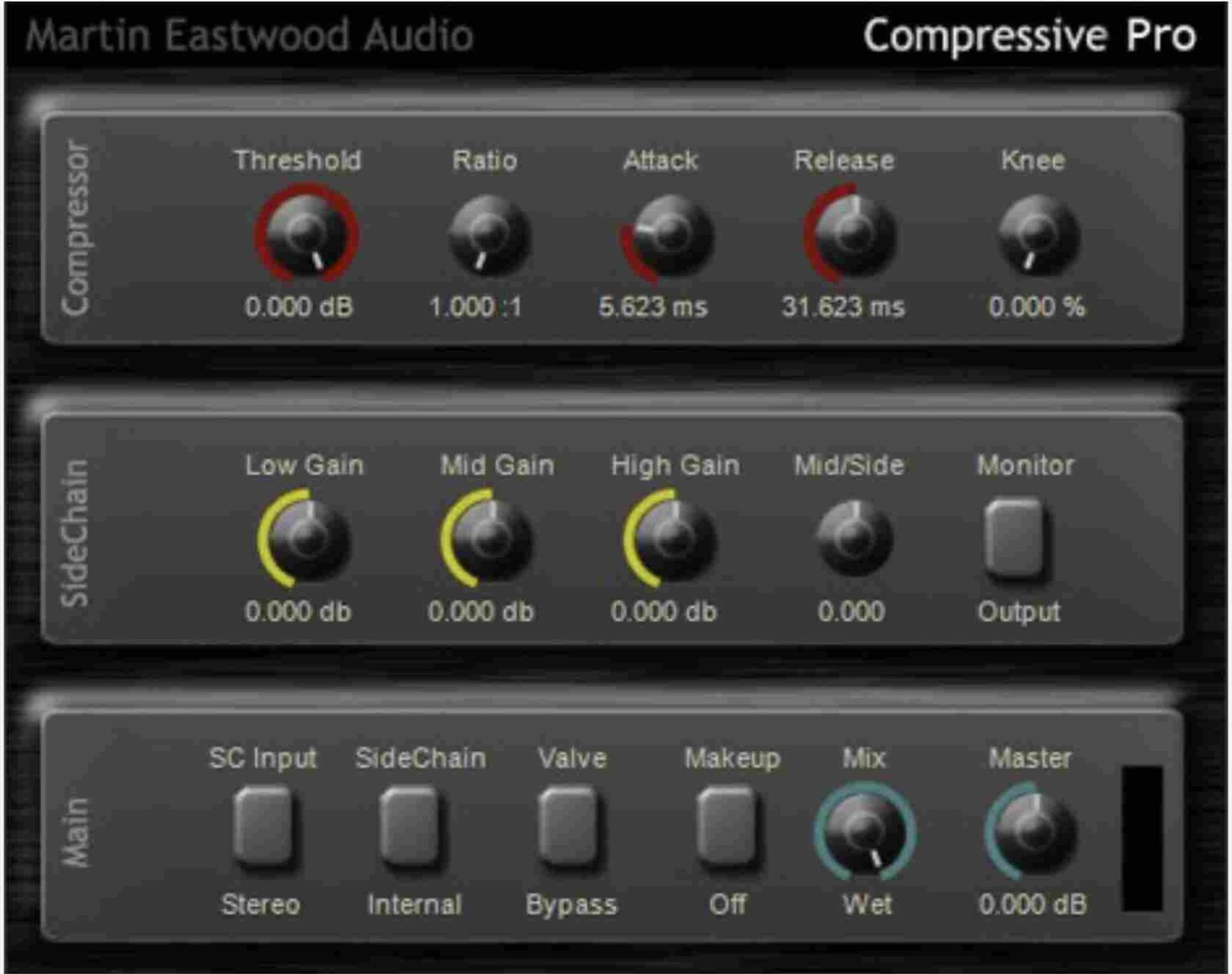This screenshot has height=974, width=1232.
Task: Click the Master value 0.000 dB
Action: click(x=1033, y=905)
